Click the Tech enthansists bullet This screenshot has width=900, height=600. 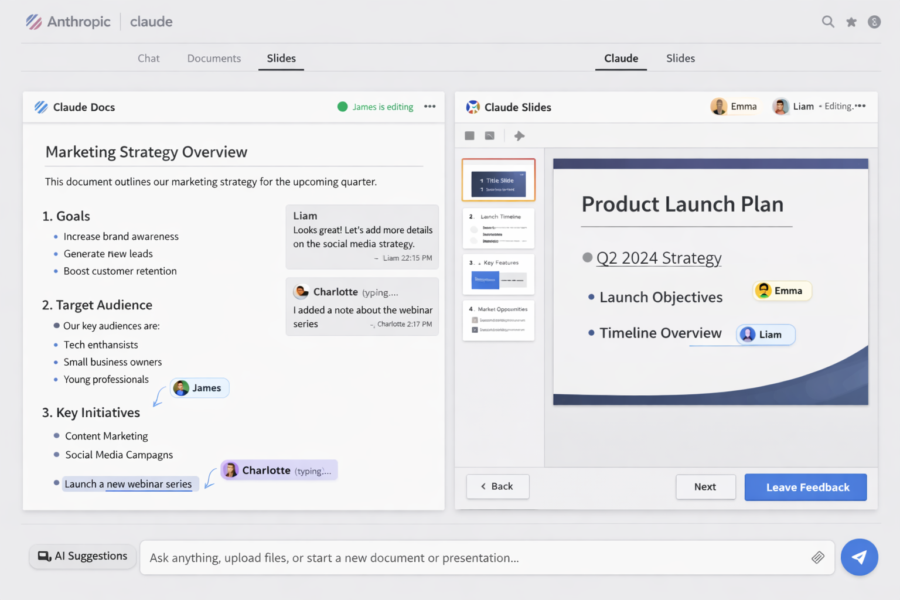(x=100, y=345)
